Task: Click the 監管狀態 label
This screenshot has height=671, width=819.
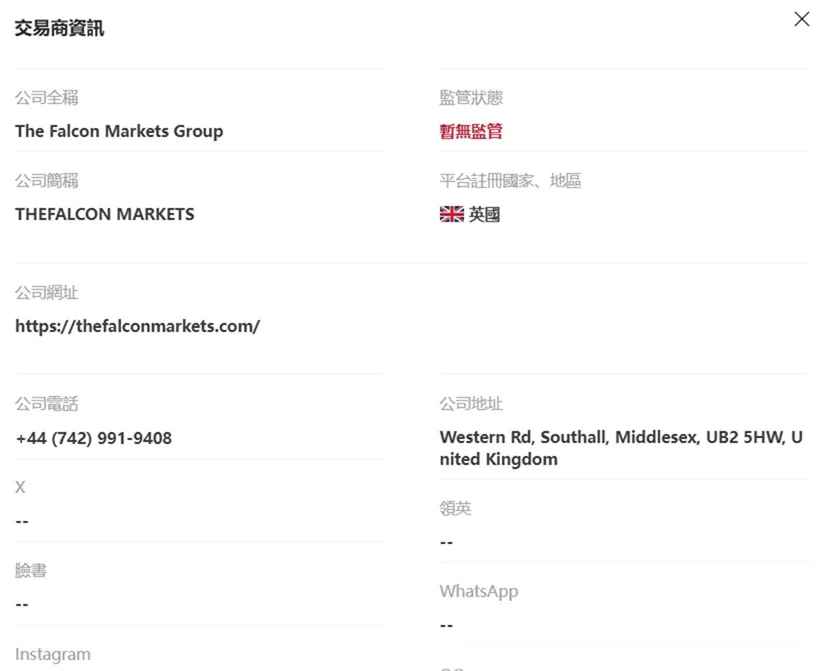Action: (x=471, y=98)
